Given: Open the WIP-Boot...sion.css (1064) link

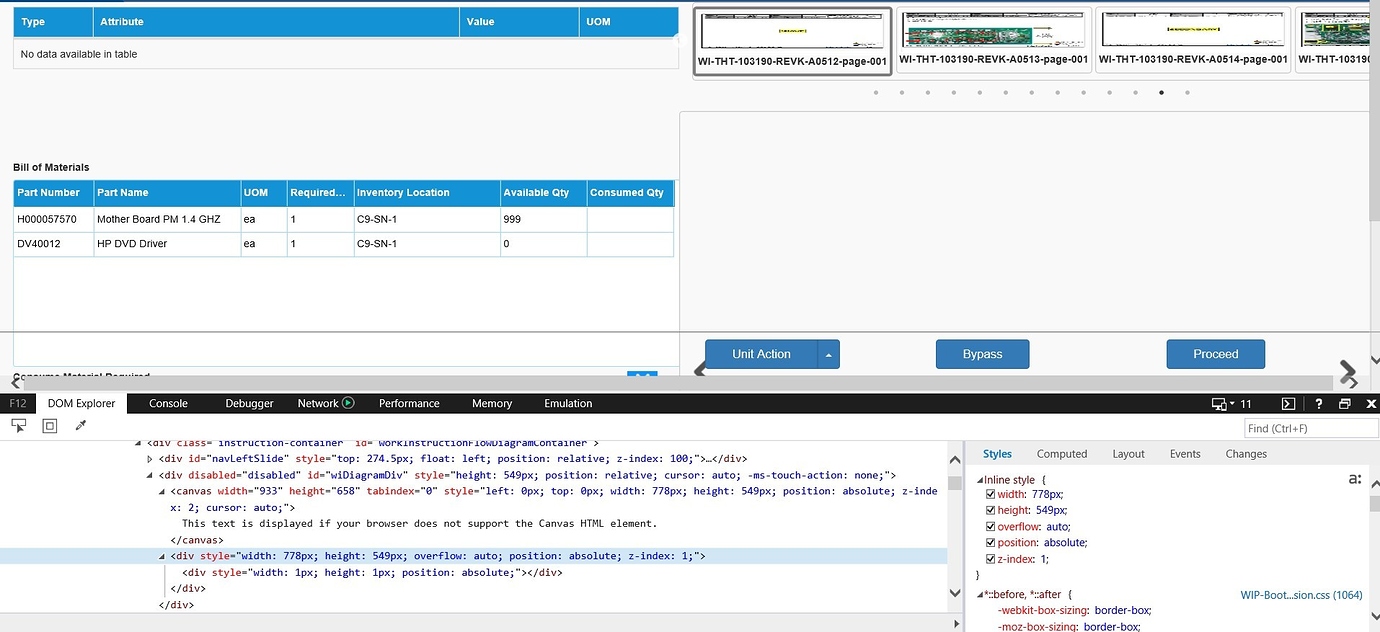Looking at the screenshot, I should coord(1301,595).
